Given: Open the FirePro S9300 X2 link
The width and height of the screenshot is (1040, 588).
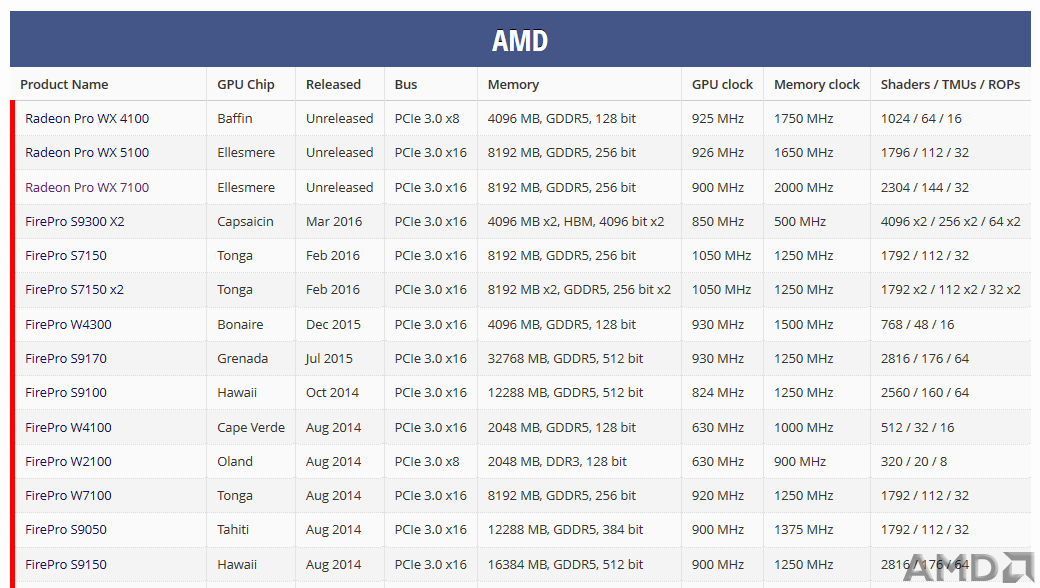Looking at the screenshot, I should tap(75, 221).
